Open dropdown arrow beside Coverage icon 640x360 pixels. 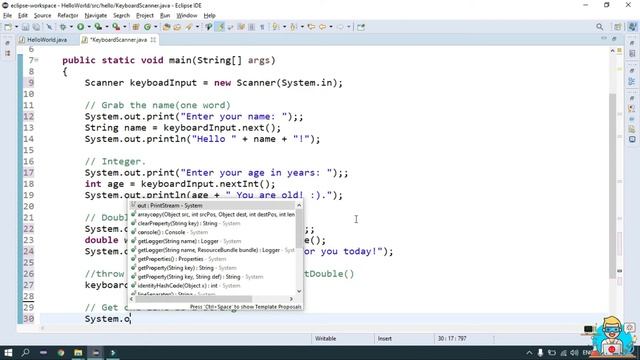click(107, 27)
